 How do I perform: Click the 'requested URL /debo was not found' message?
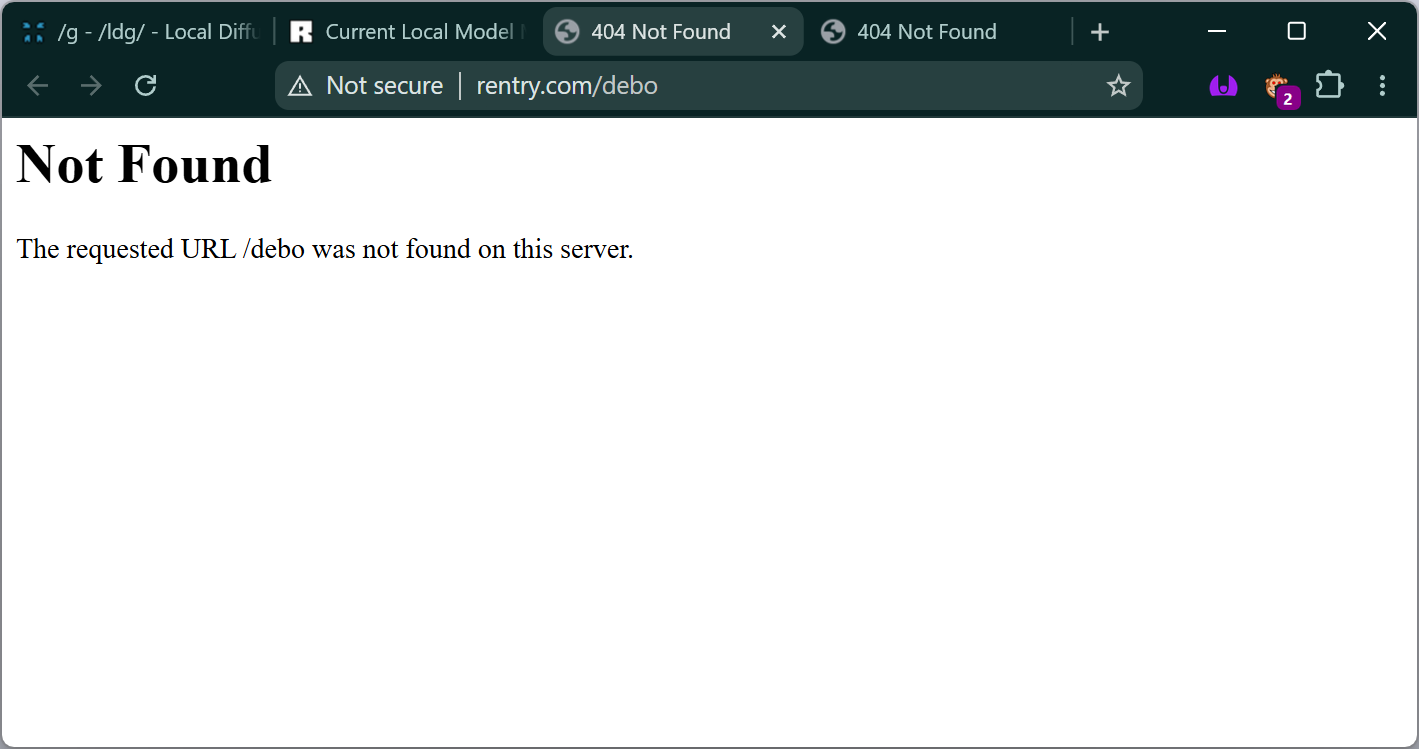click(x=325, y=249)
